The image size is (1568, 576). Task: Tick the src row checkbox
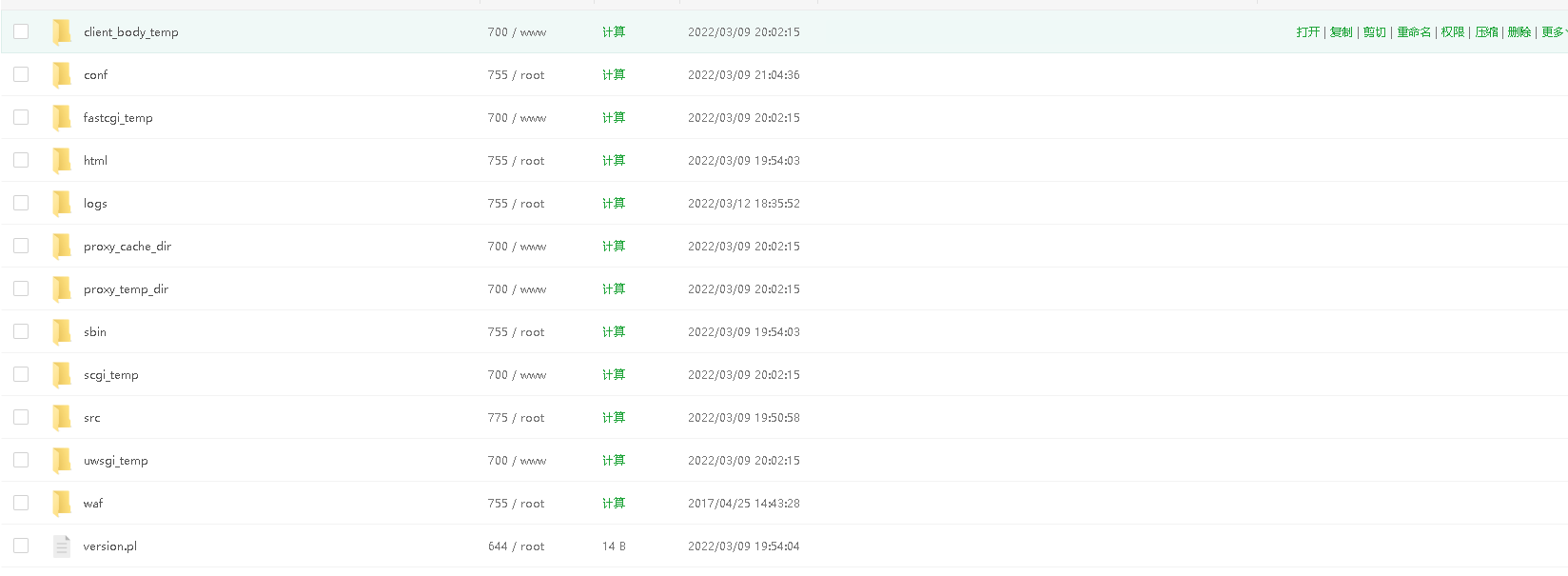point(21,417)
